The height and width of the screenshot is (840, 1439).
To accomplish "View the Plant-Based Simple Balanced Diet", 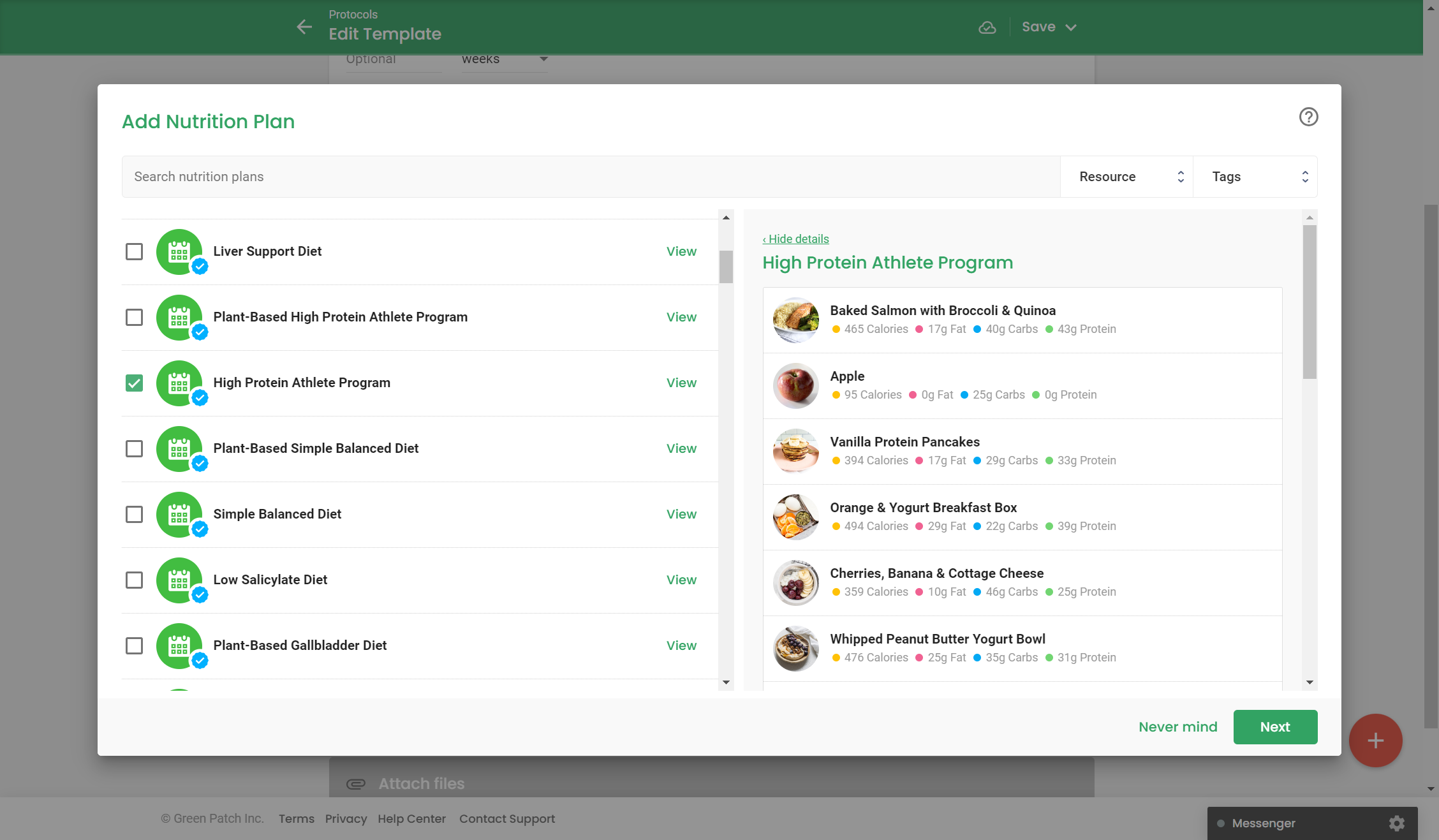I will tap(681, 448).
